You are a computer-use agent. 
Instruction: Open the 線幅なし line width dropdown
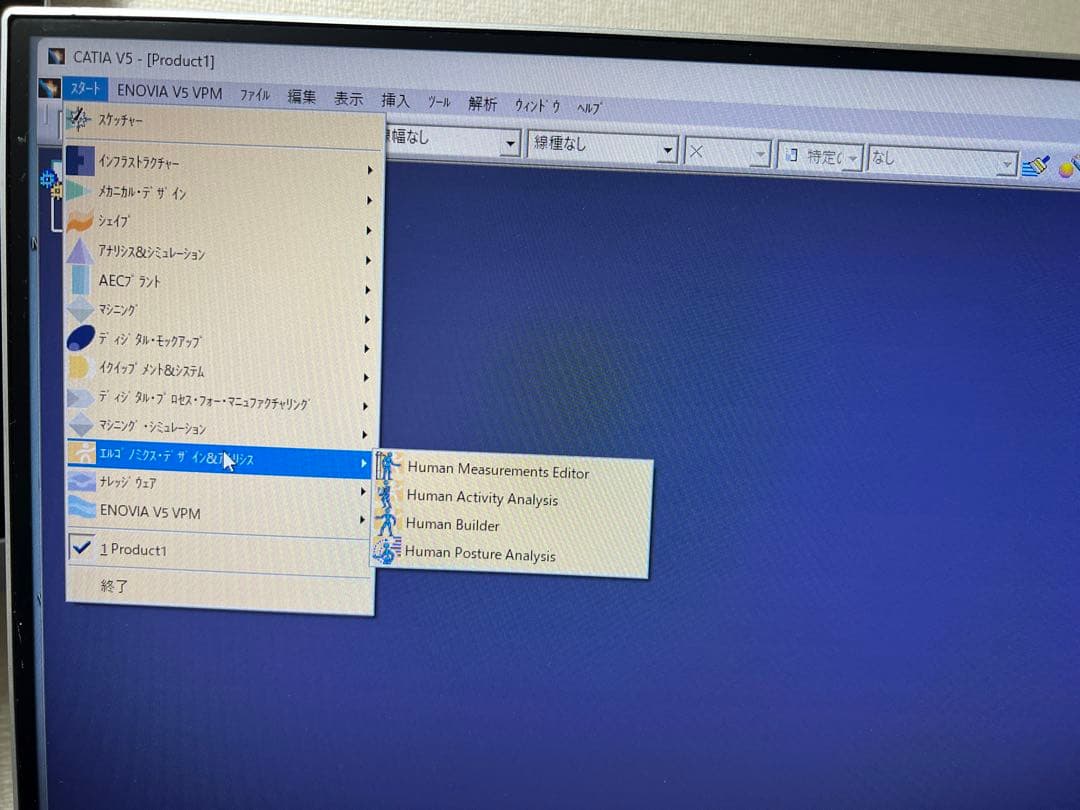click(512, 143)
